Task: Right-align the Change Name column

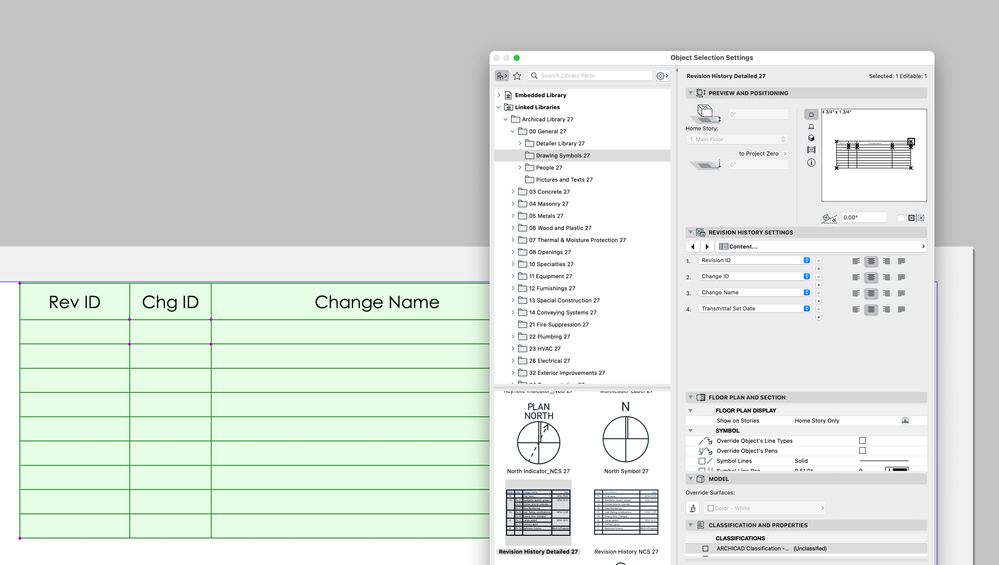Action: [886, 293]
